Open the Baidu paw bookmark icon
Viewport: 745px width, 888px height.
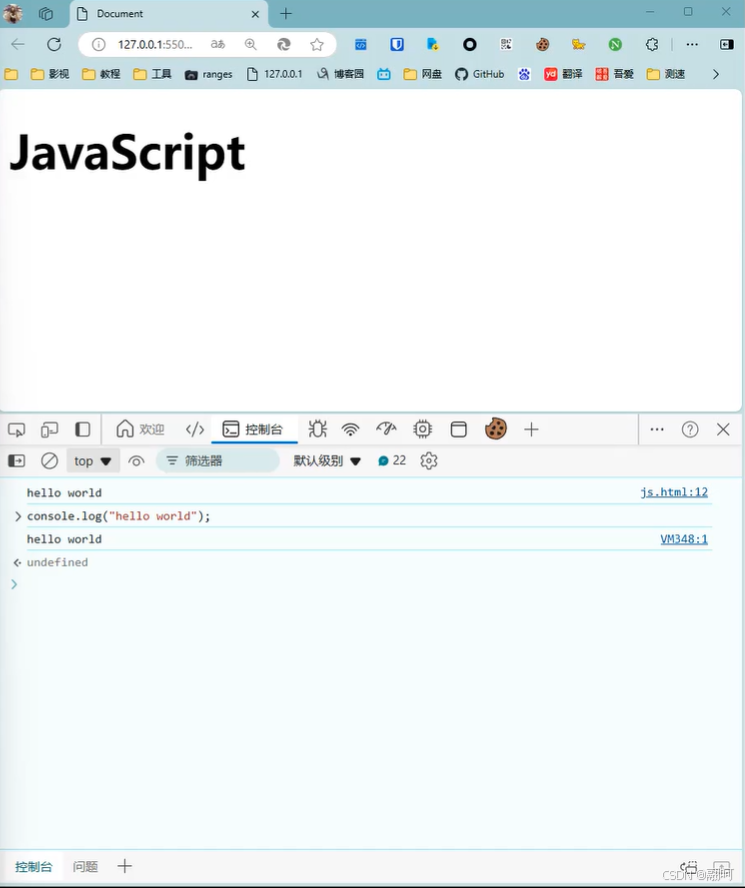[x=524, y=74]
